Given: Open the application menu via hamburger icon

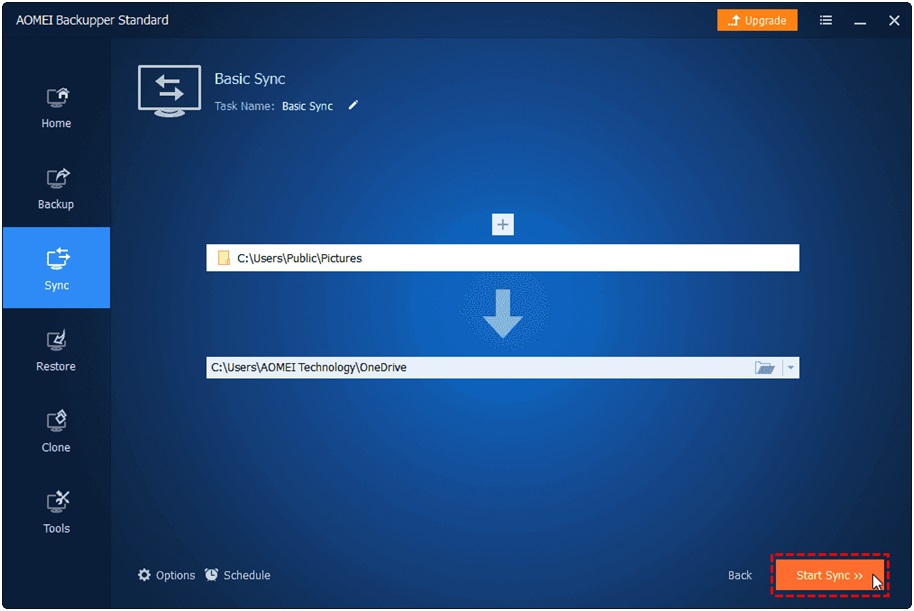Looking at the screenshot, I should pyautogui.click(x=825, y=19).
